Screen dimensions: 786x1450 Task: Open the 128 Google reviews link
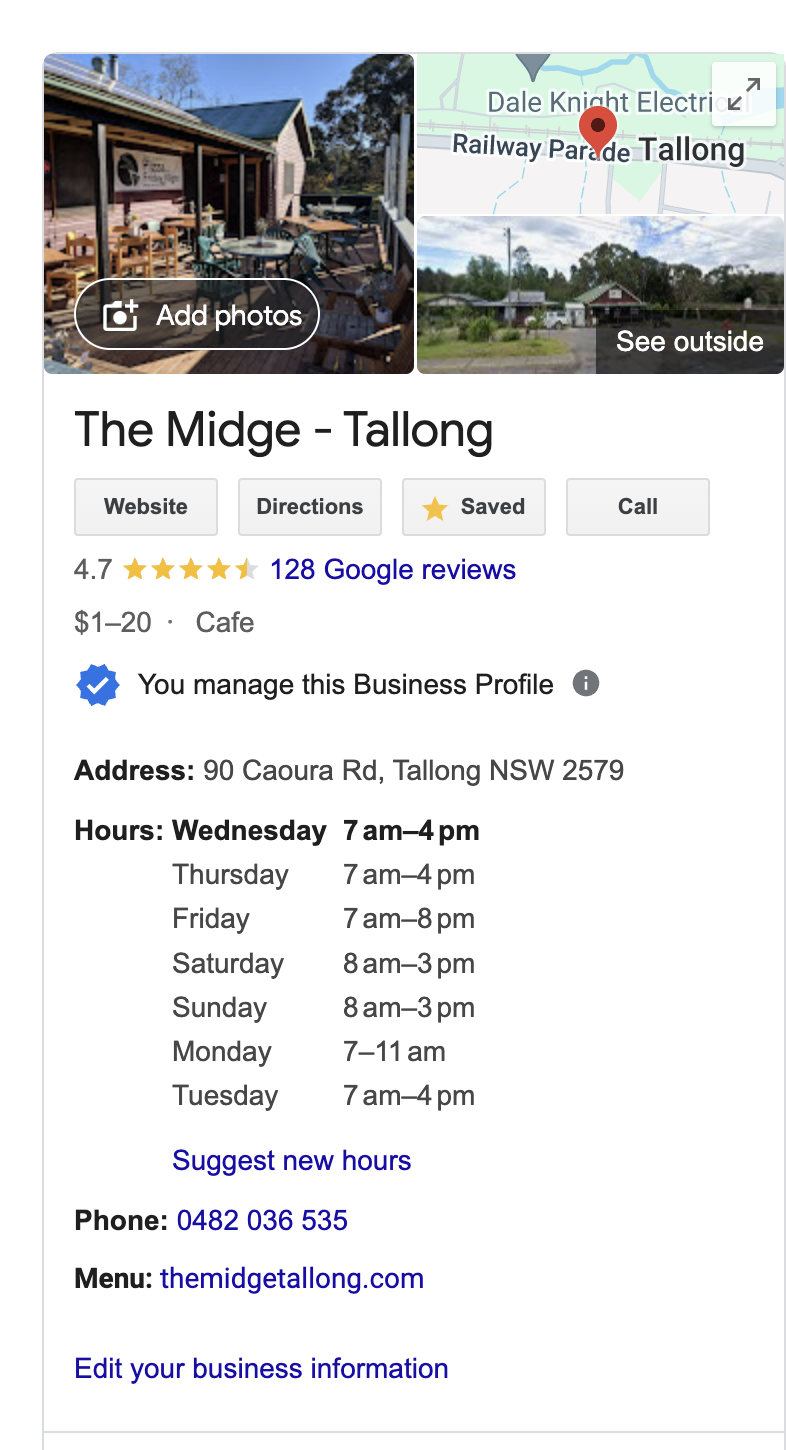pyautogui.click(x=393, y=570)
